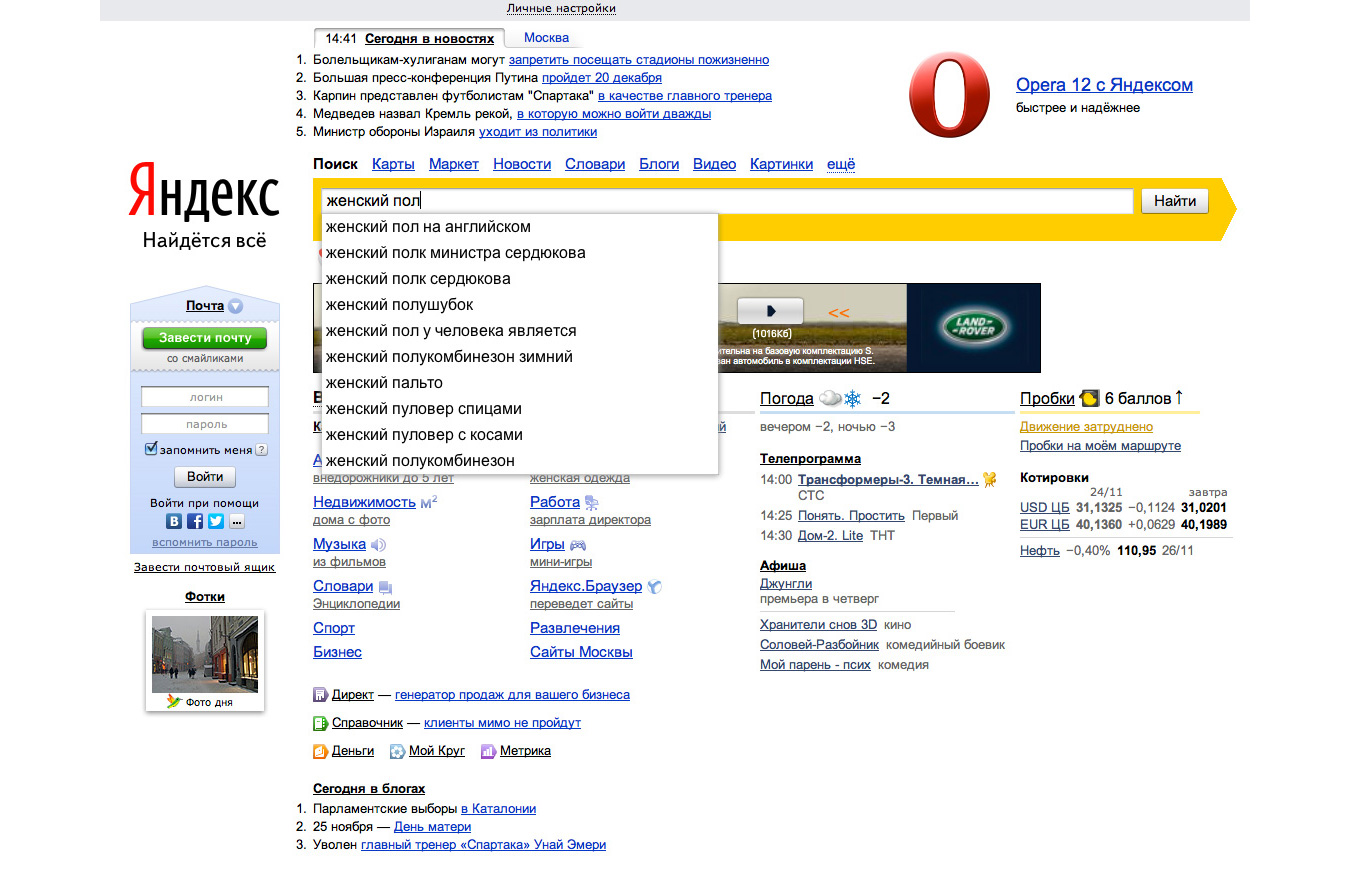Screen dimensions: 1350x870
Task: Click the USD ЦБ quote link
Action: (1044, 508)
